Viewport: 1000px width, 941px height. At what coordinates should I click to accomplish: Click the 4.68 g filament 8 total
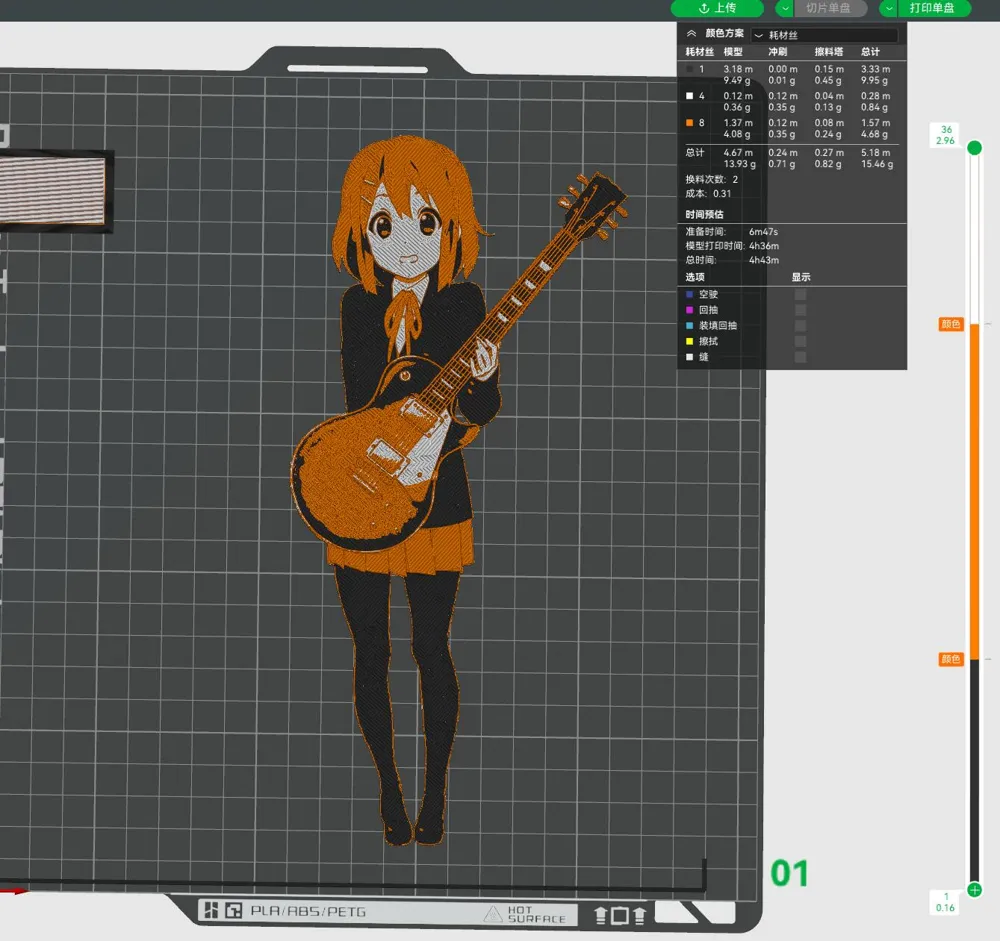[x=874, y=134]
